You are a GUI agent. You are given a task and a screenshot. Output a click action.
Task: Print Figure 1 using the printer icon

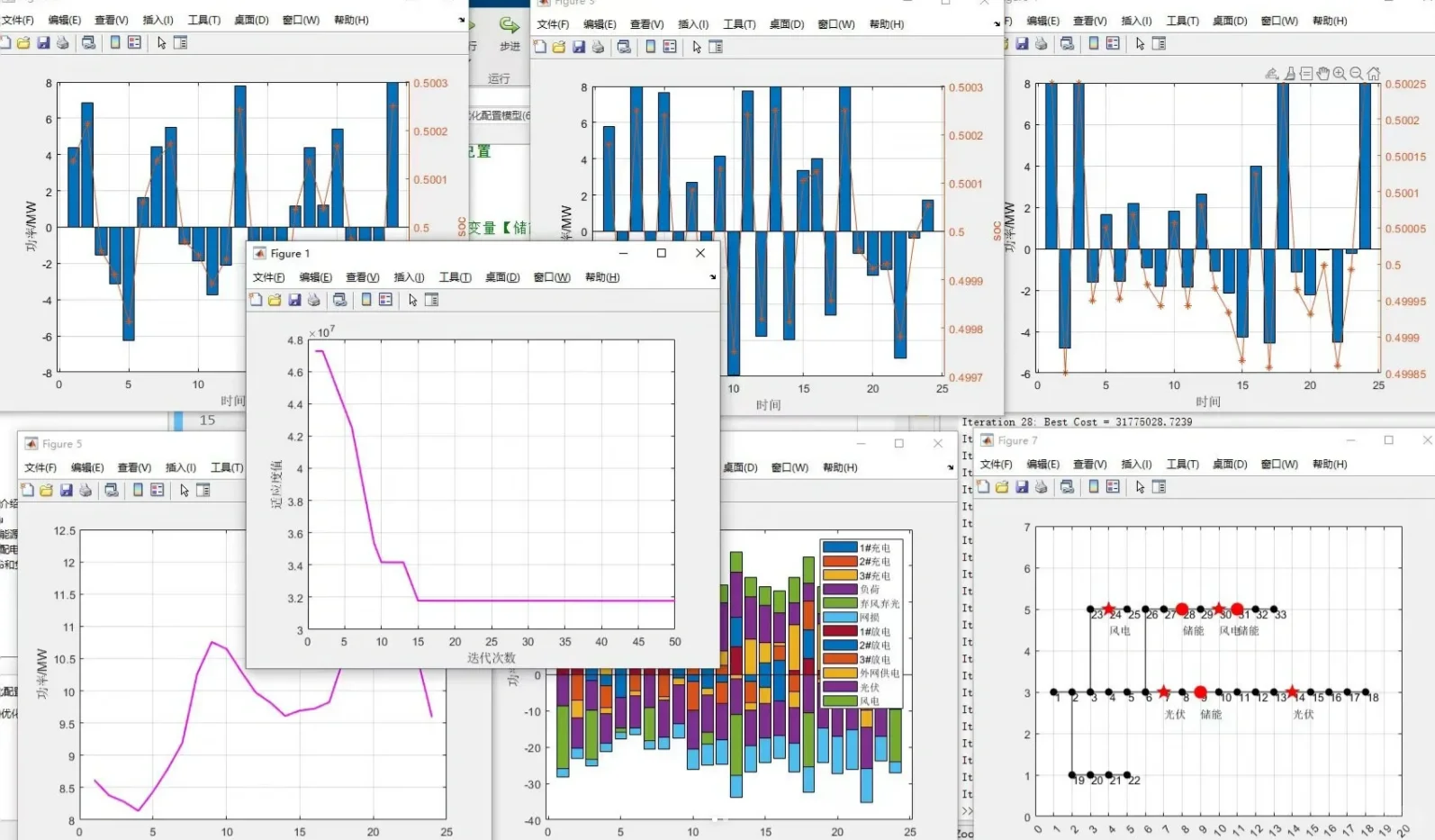(x=313, y=300)
